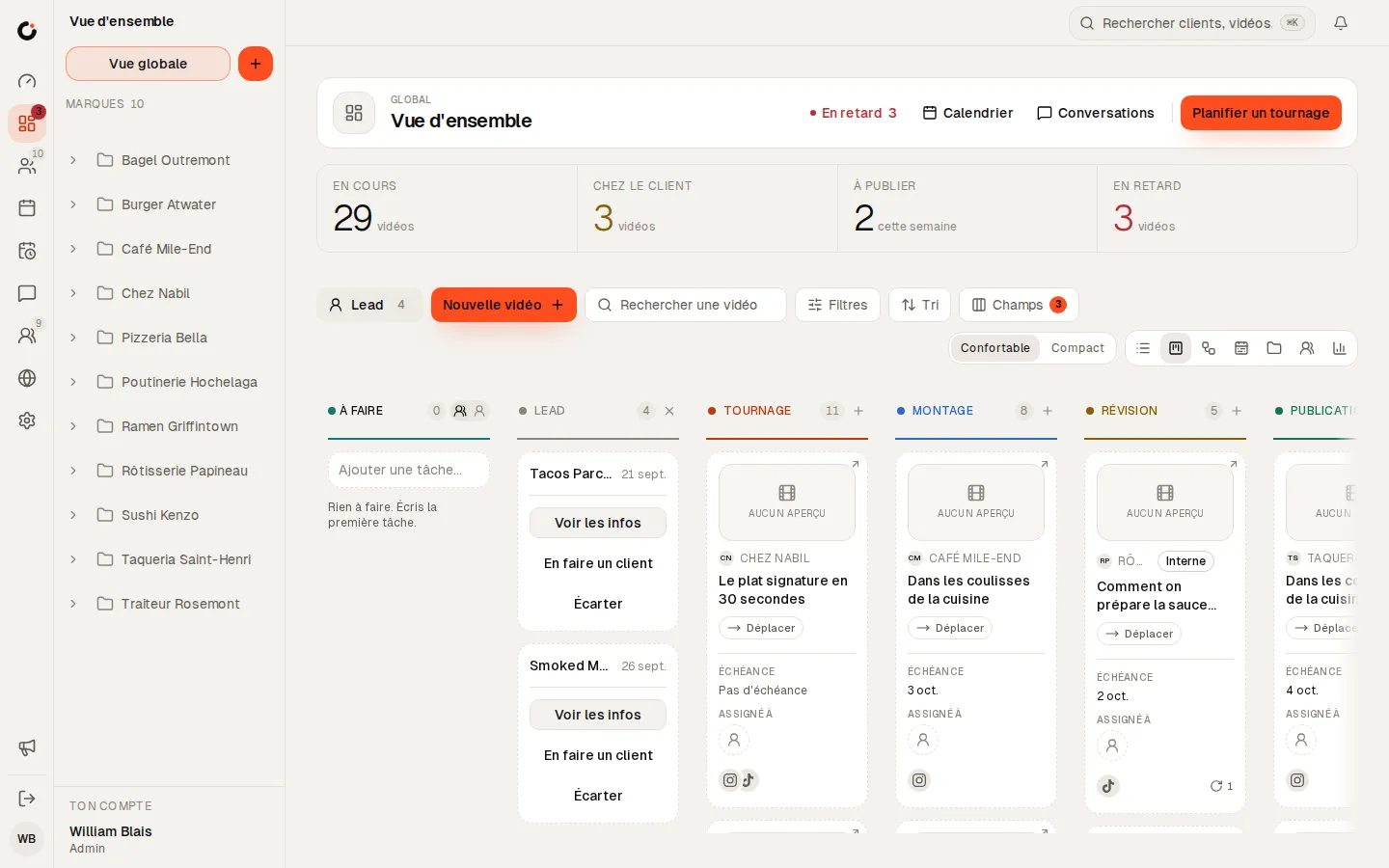Click Écarter on Tacos Parc card
The height and width of the screenshot is (868, 1389).
point(598,604)
